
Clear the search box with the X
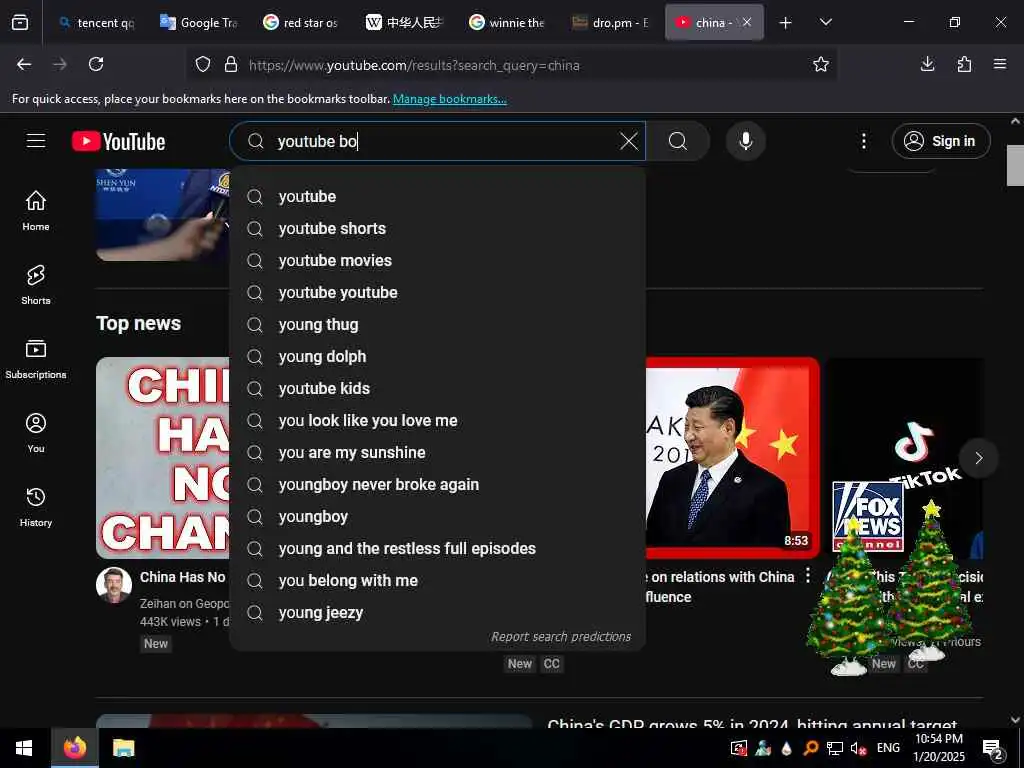click(x=628, y=141)
